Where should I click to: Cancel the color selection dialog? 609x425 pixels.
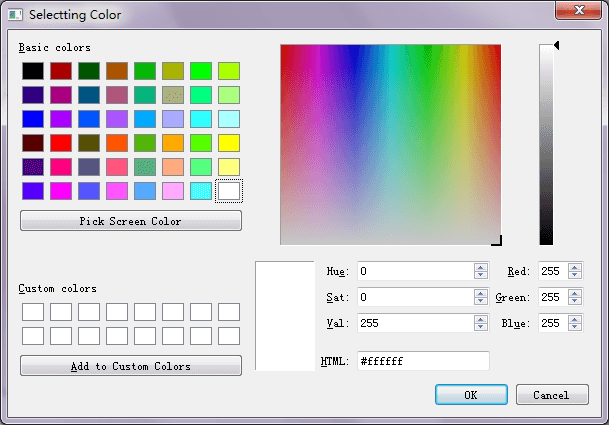[551, 395]
